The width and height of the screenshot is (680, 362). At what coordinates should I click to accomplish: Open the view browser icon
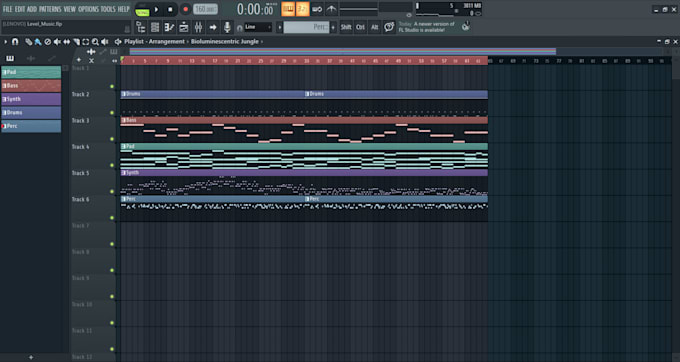[x=141, y=27]
